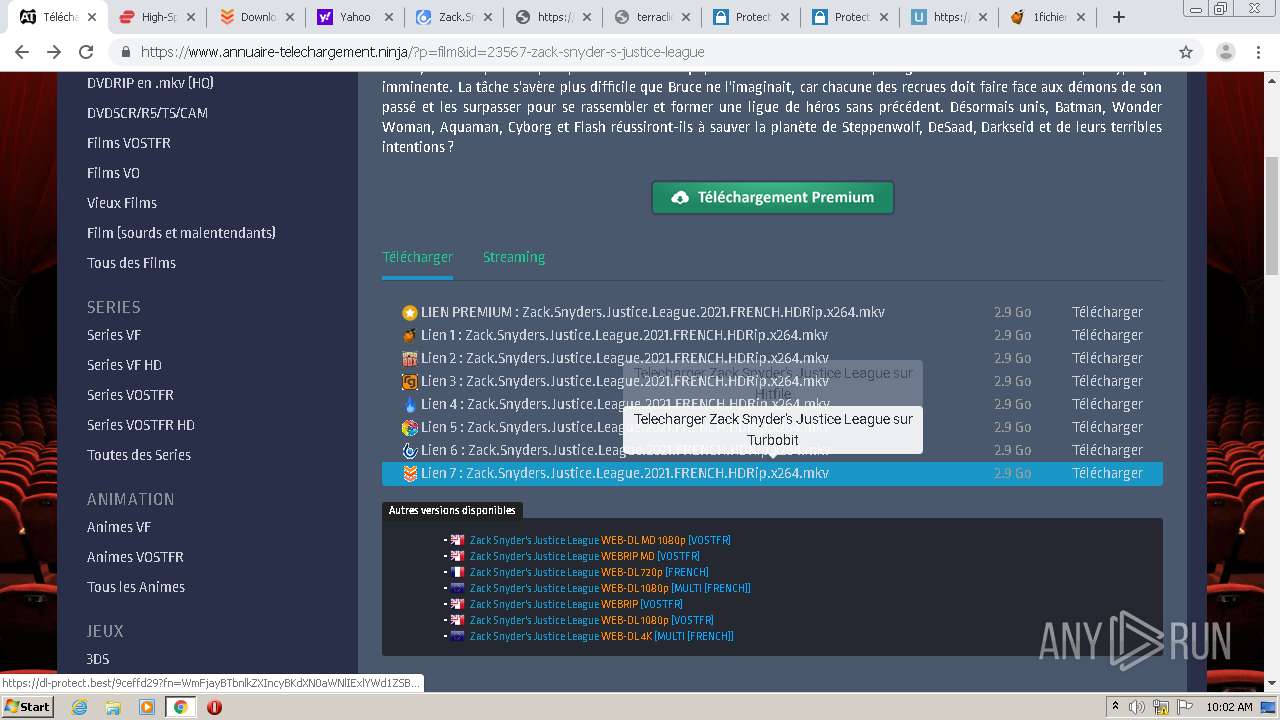The width and height of the screenshot is (1280, 720).
Task: Open the Series VF HD sidebar category
Action: point(124,365)
